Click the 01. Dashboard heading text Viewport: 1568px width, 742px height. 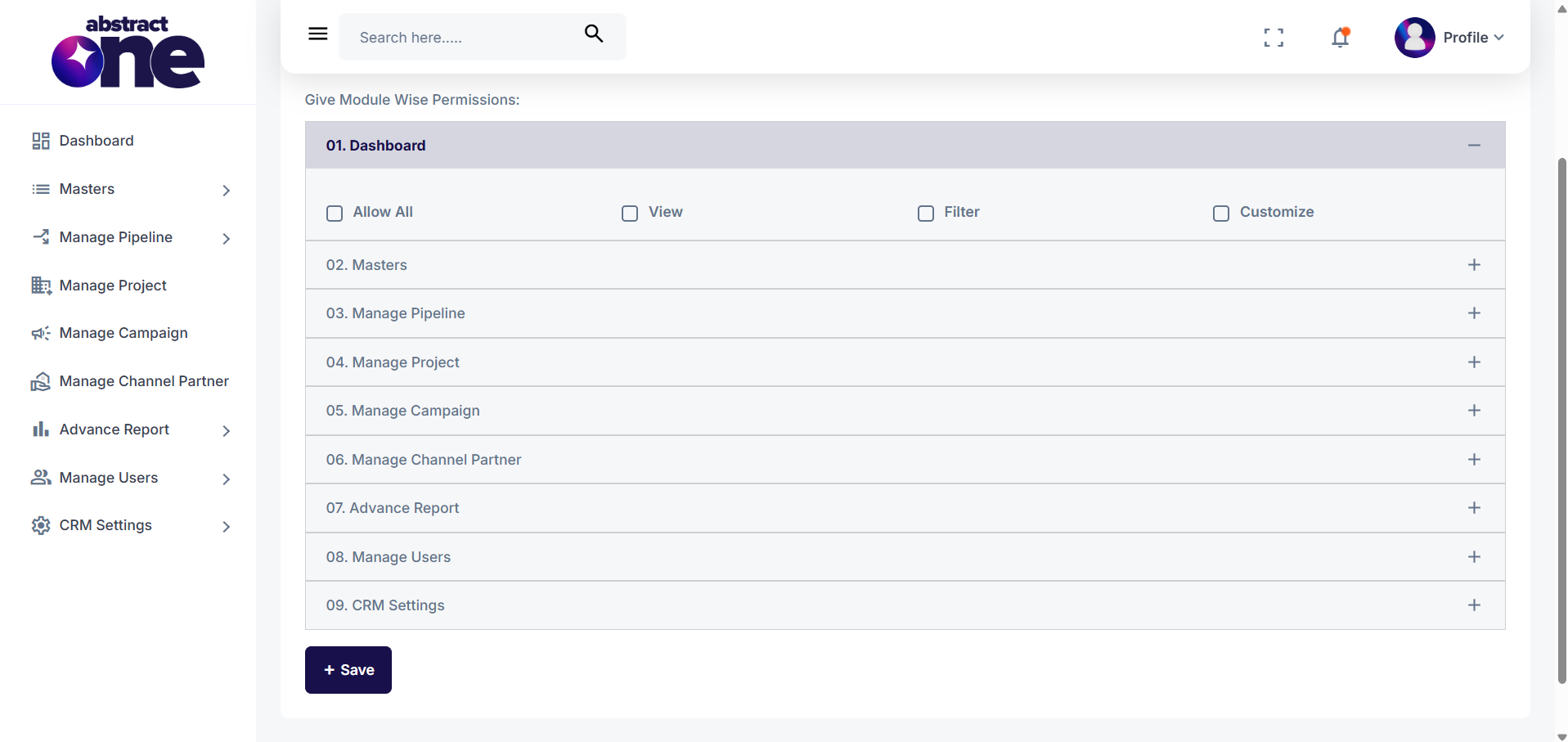tap(375, 146)
